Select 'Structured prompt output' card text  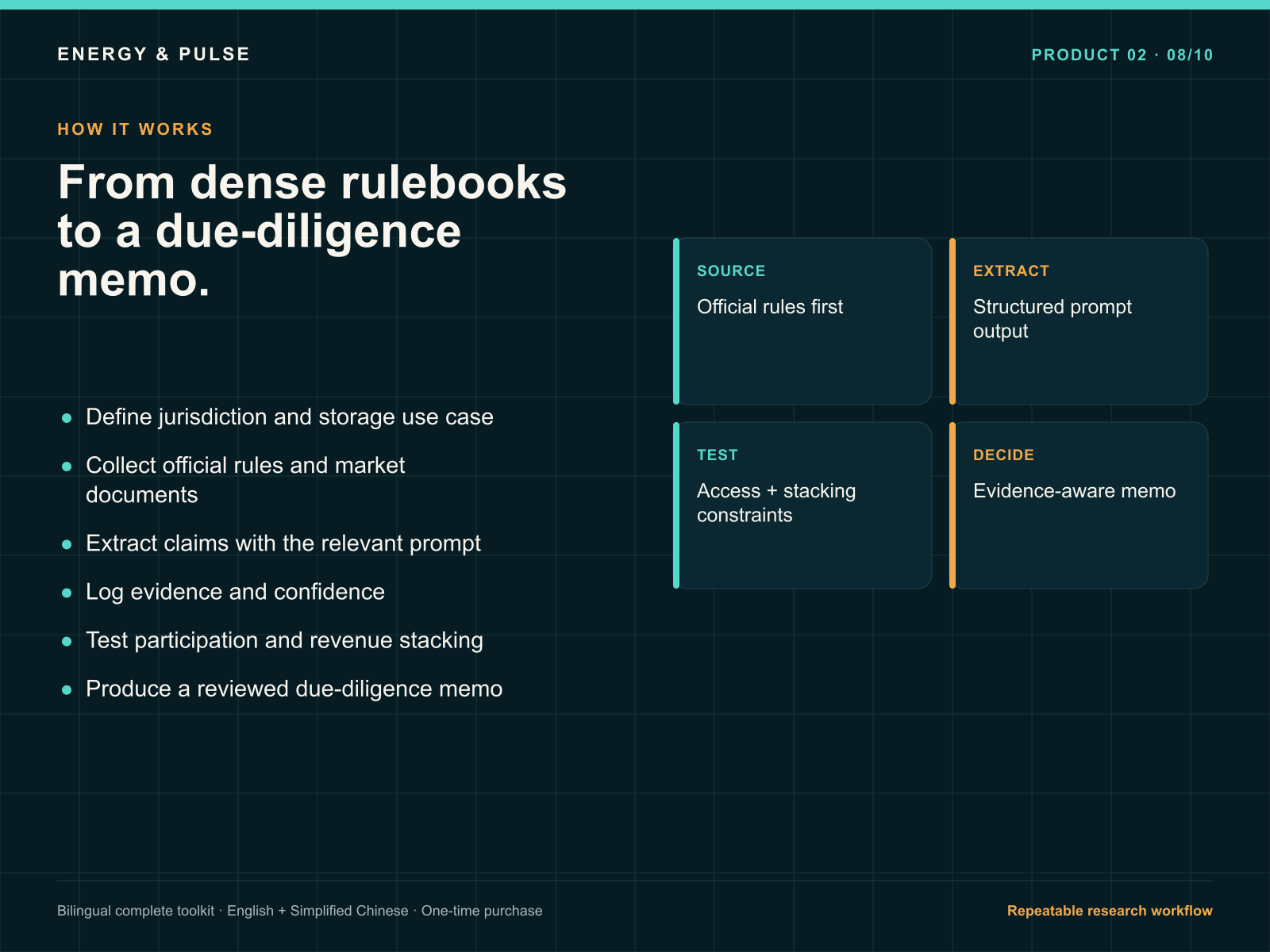pos(1052,319)
